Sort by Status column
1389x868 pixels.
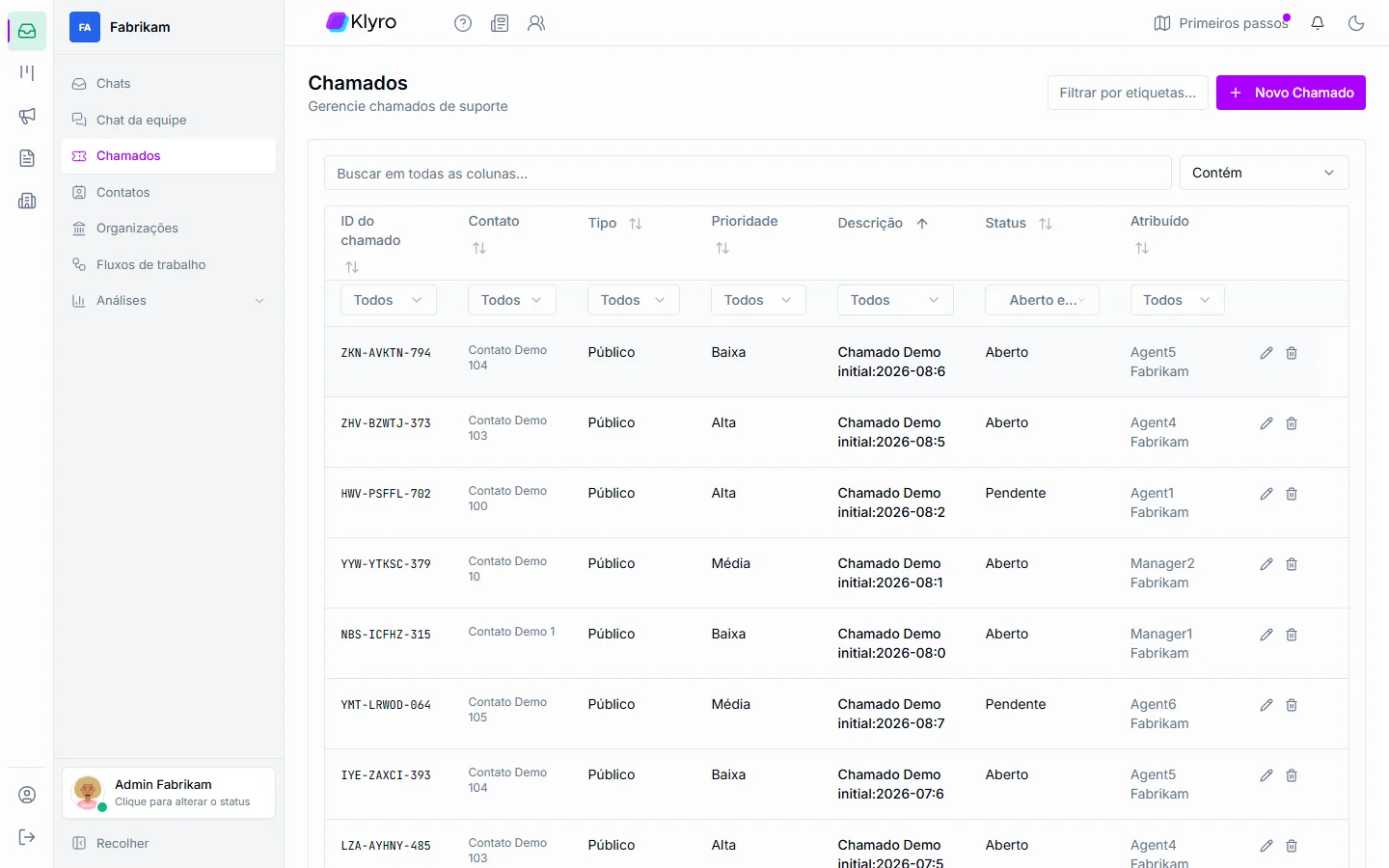tap(1046, 224)
